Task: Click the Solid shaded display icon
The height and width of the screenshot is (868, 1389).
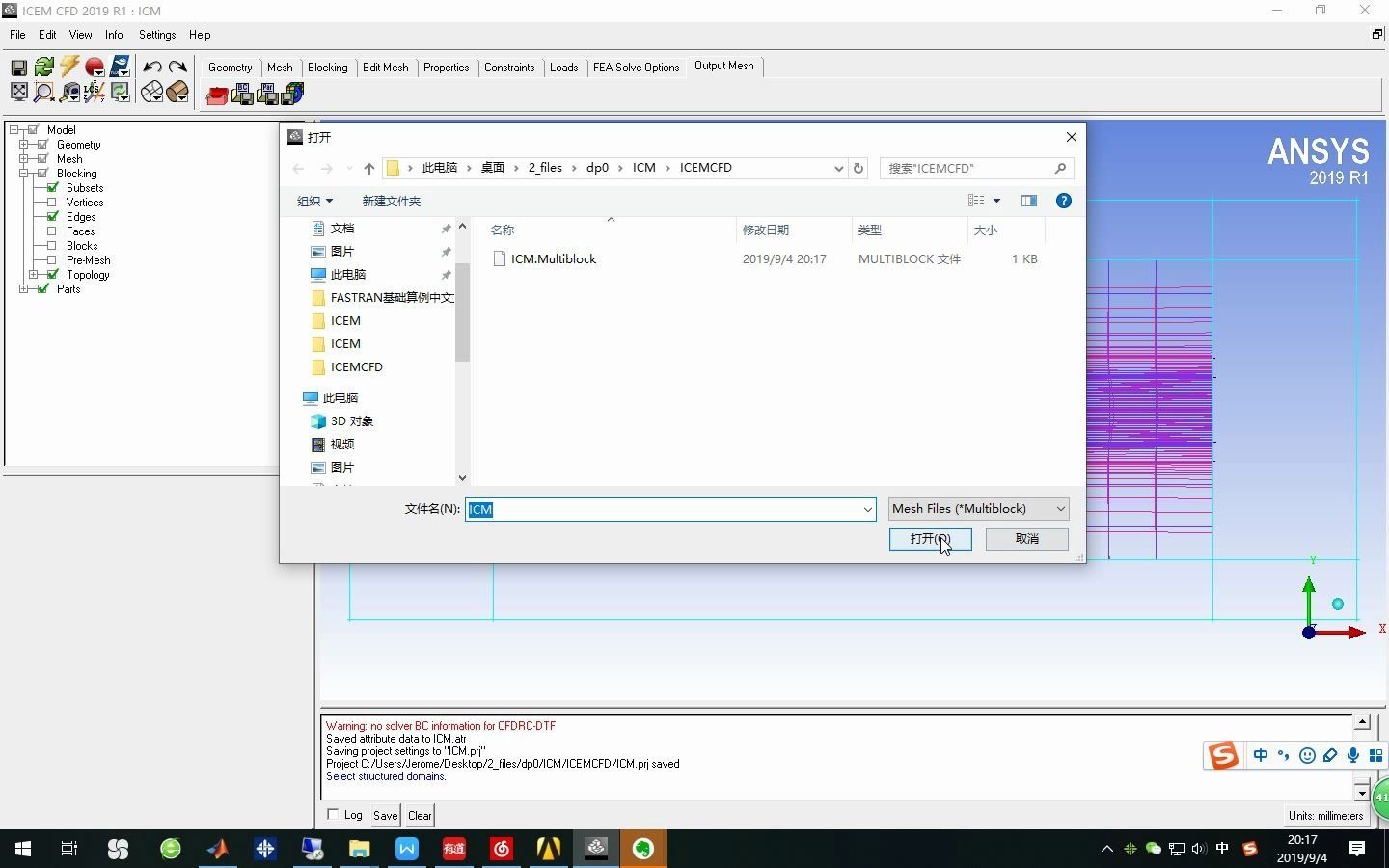Action: 177,92
